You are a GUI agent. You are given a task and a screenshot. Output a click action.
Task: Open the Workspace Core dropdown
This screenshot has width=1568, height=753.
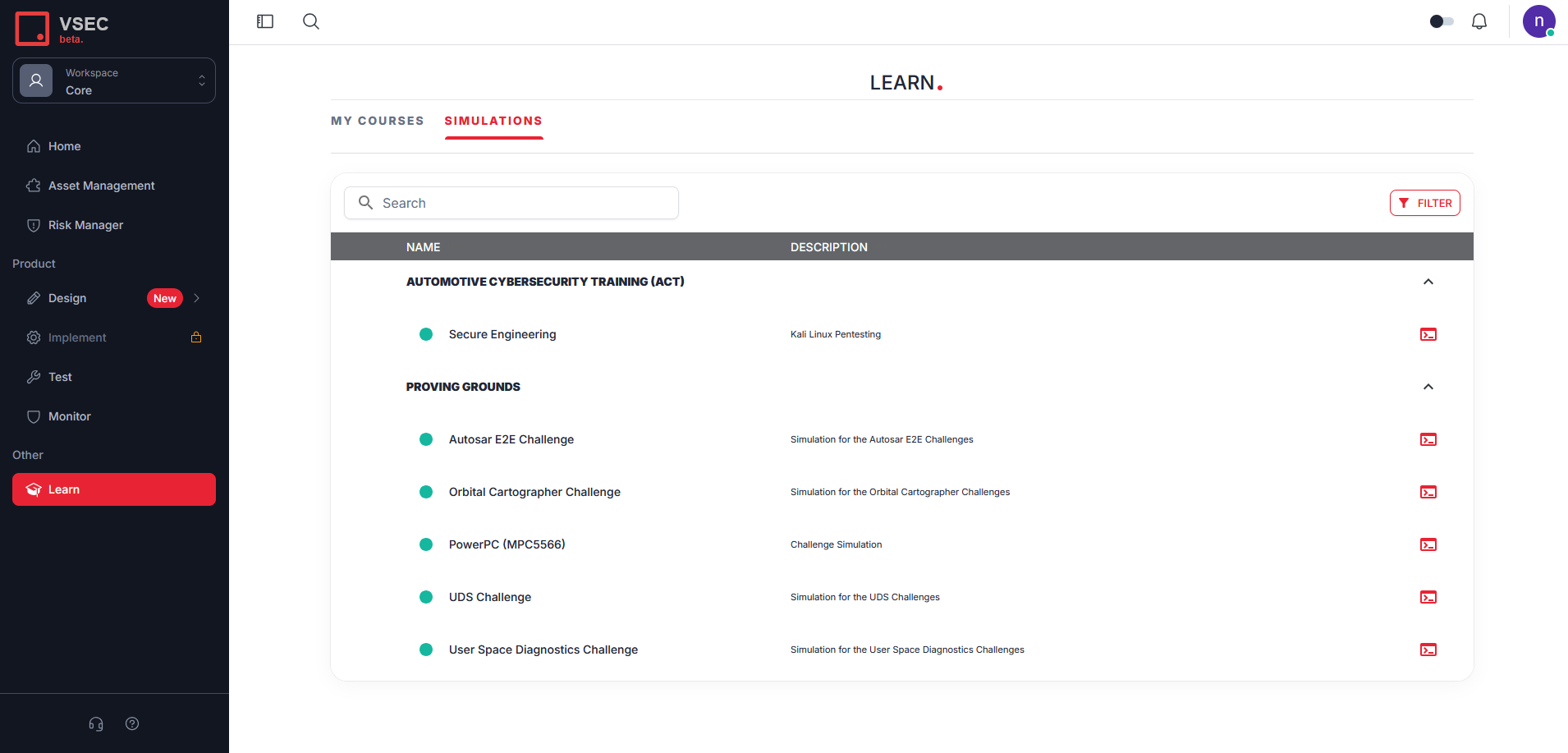click(114, 80)
